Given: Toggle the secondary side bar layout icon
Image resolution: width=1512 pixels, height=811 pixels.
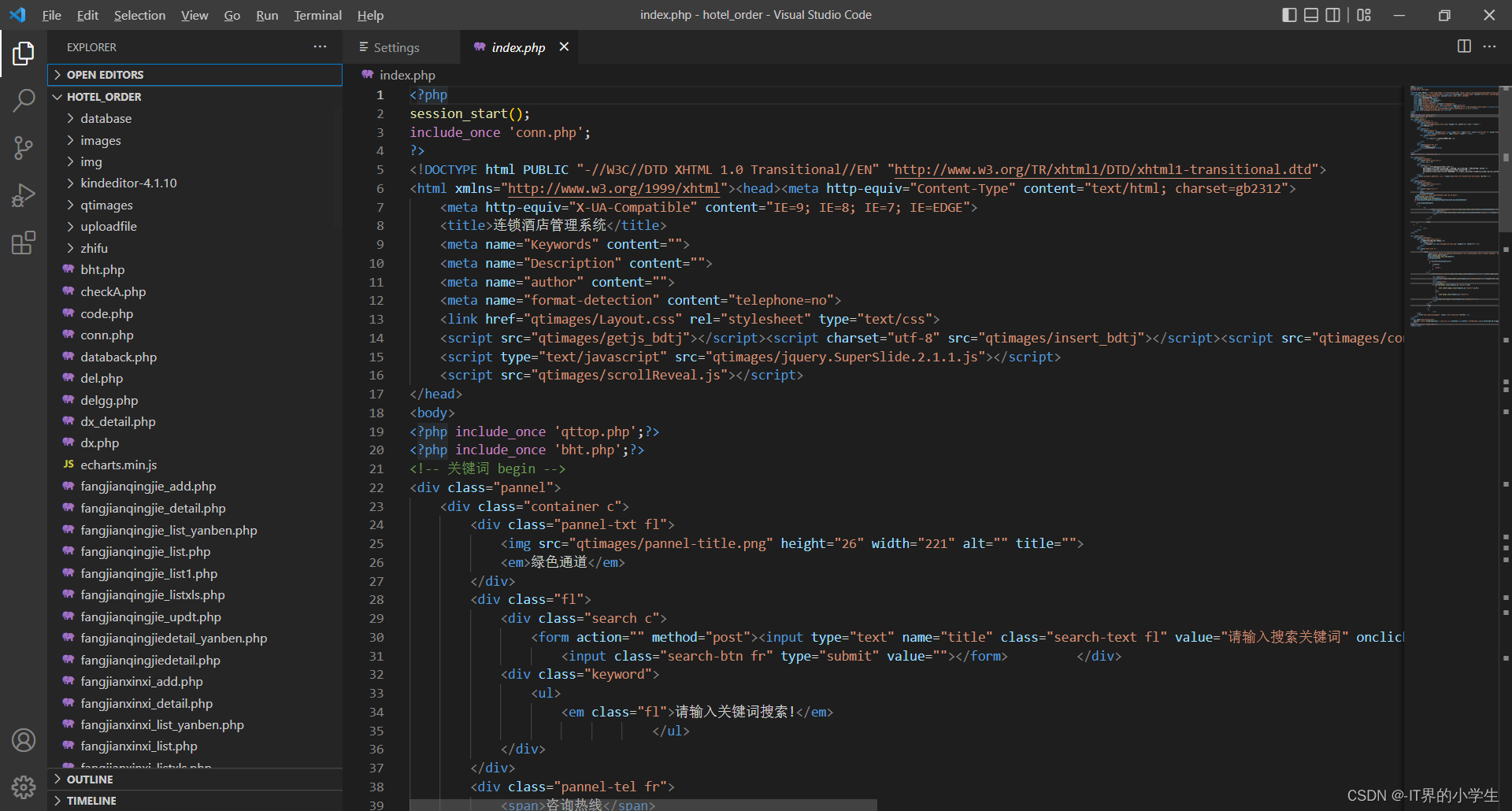Looking at the screenshot, I should (x=1332, y=15).
